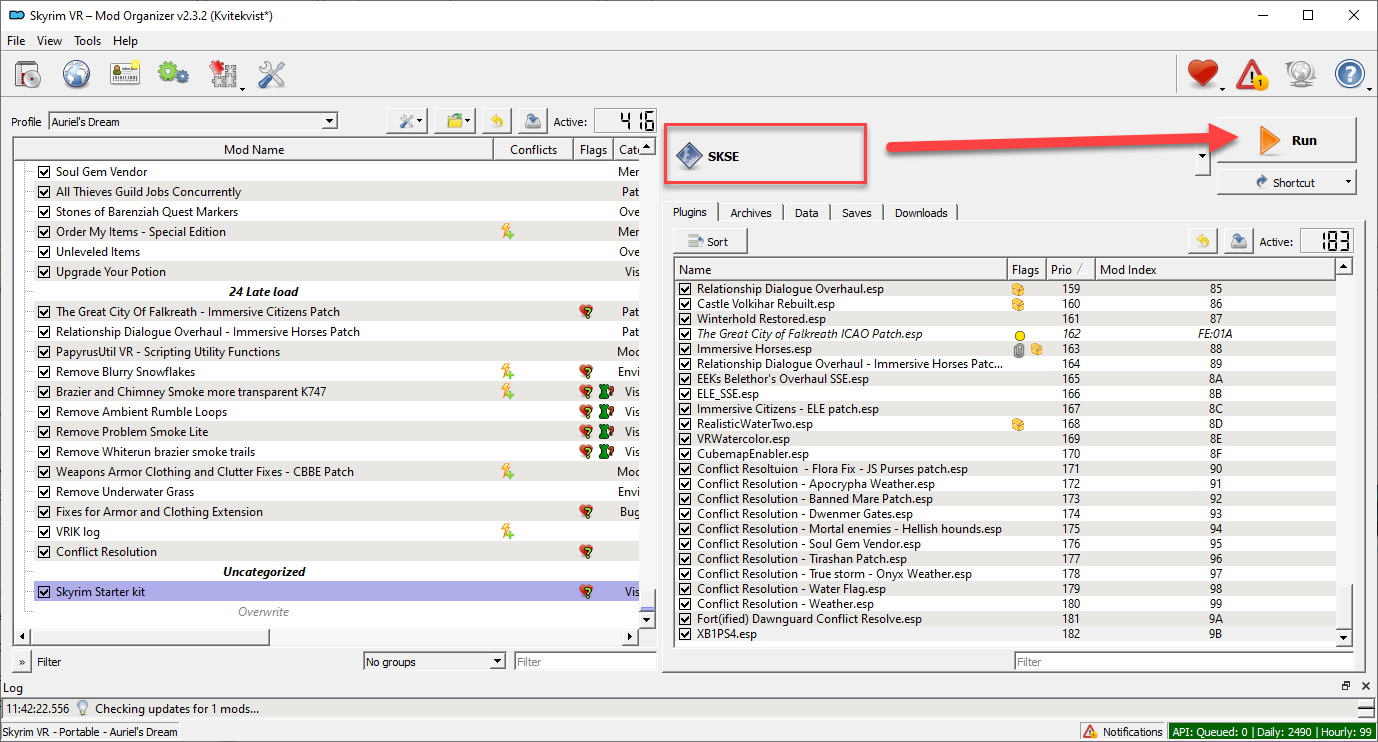Expand the filter panel with double-arrow button
The width and height of the screenshot is (1378, 742).
(x=21, y=661)
